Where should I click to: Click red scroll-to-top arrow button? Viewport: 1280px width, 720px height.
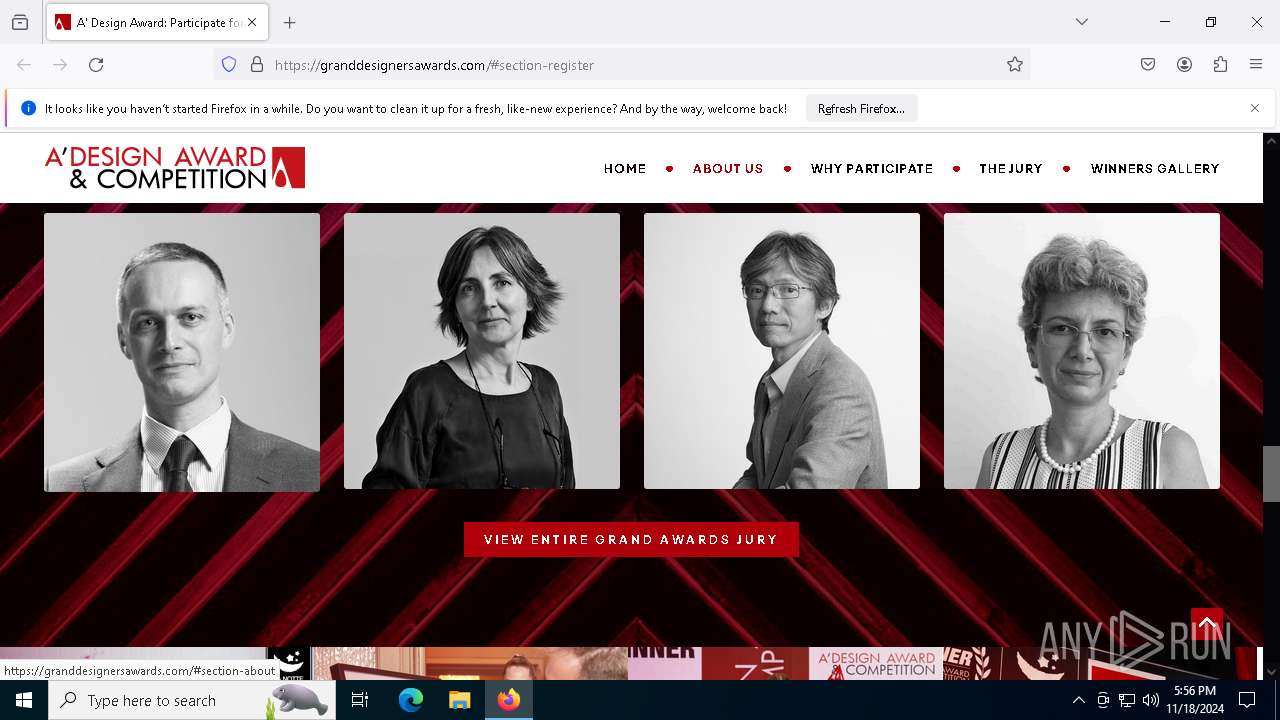click(x=1207, y=625)
